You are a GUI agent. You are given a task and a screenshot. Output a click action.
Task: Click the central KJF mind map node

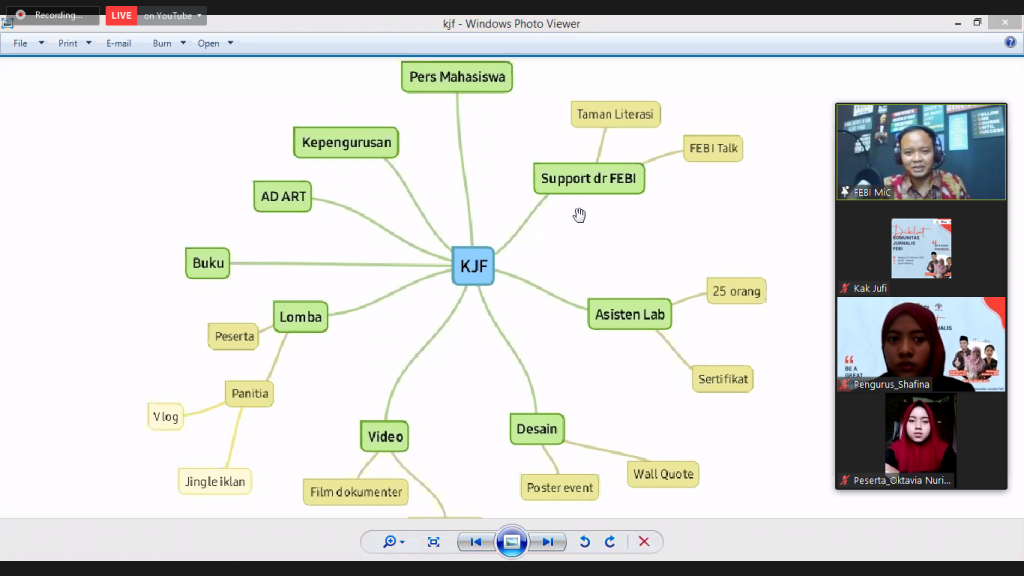click(x=473, y=266)
